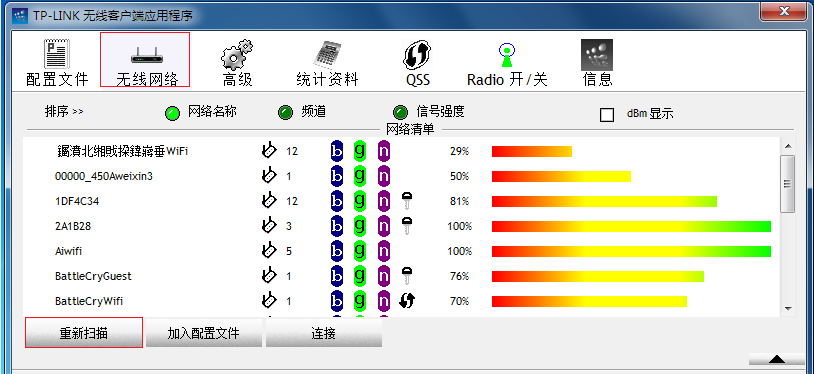Open the QSS tab
Screen dimensions: 814x374
click(x=418, y=62)
